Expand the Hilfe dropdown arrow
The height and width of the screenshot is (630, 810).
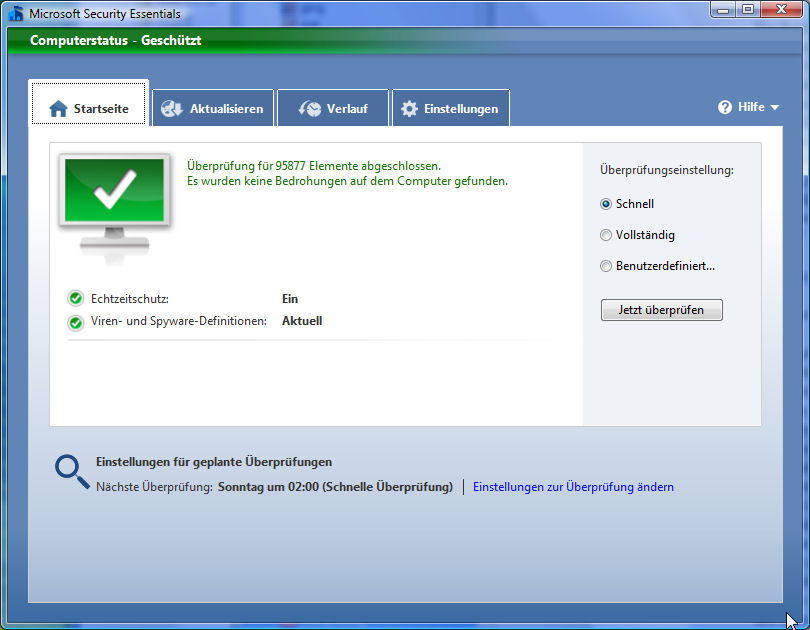(x=774, y=108)
